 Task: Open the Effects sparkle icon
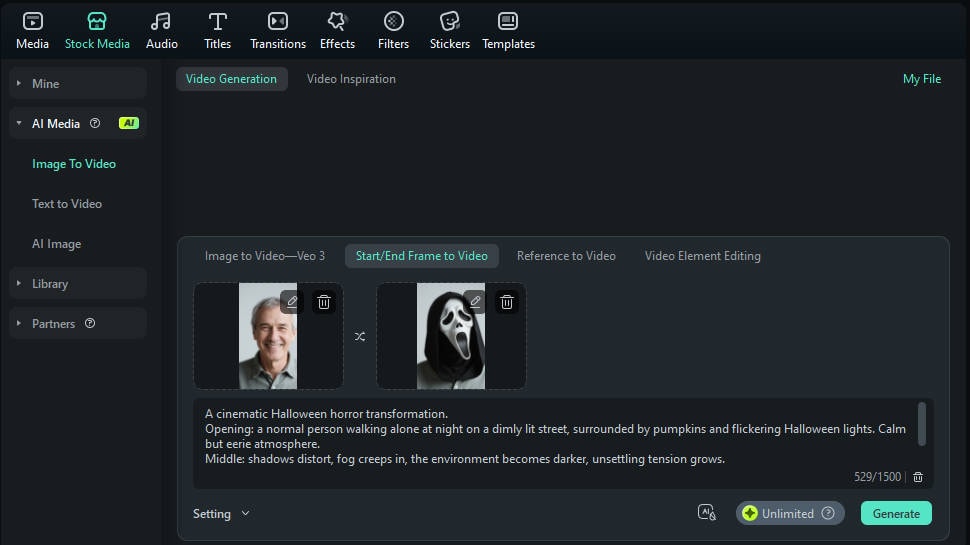(337, 22)
